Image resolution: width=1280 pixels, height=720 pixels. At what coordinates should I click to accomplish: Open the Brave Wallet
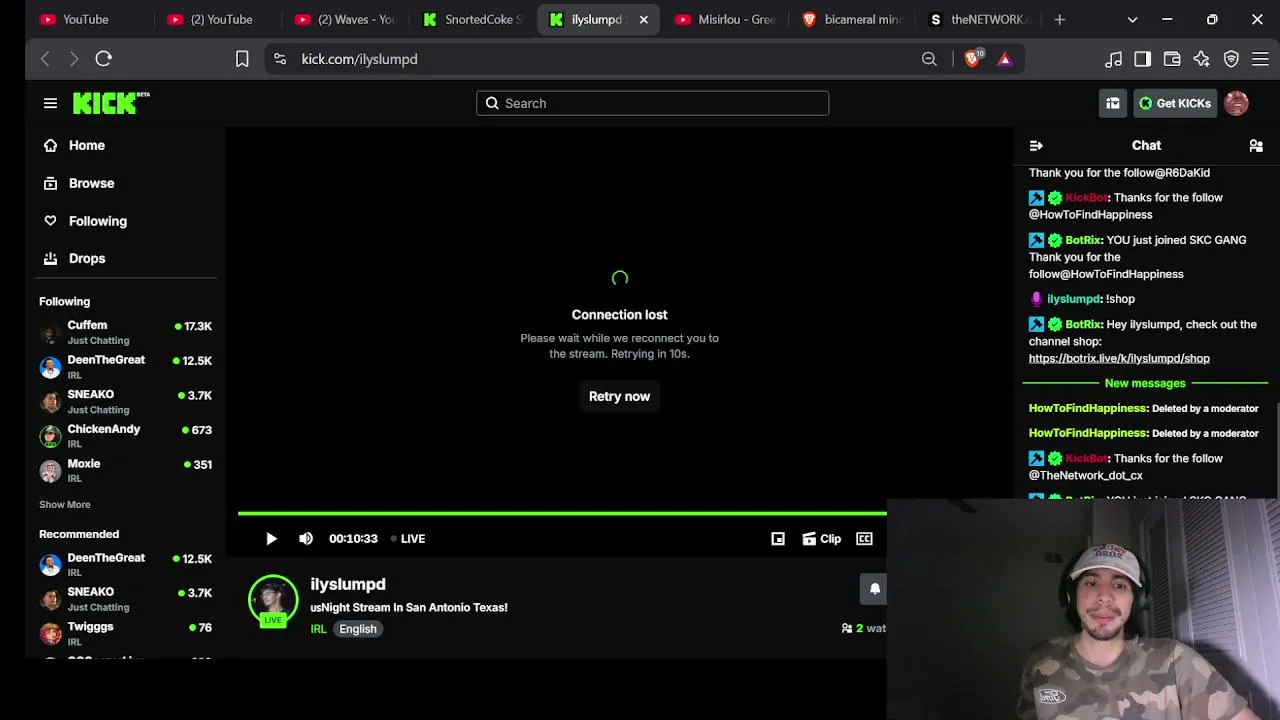[1172, 59]
